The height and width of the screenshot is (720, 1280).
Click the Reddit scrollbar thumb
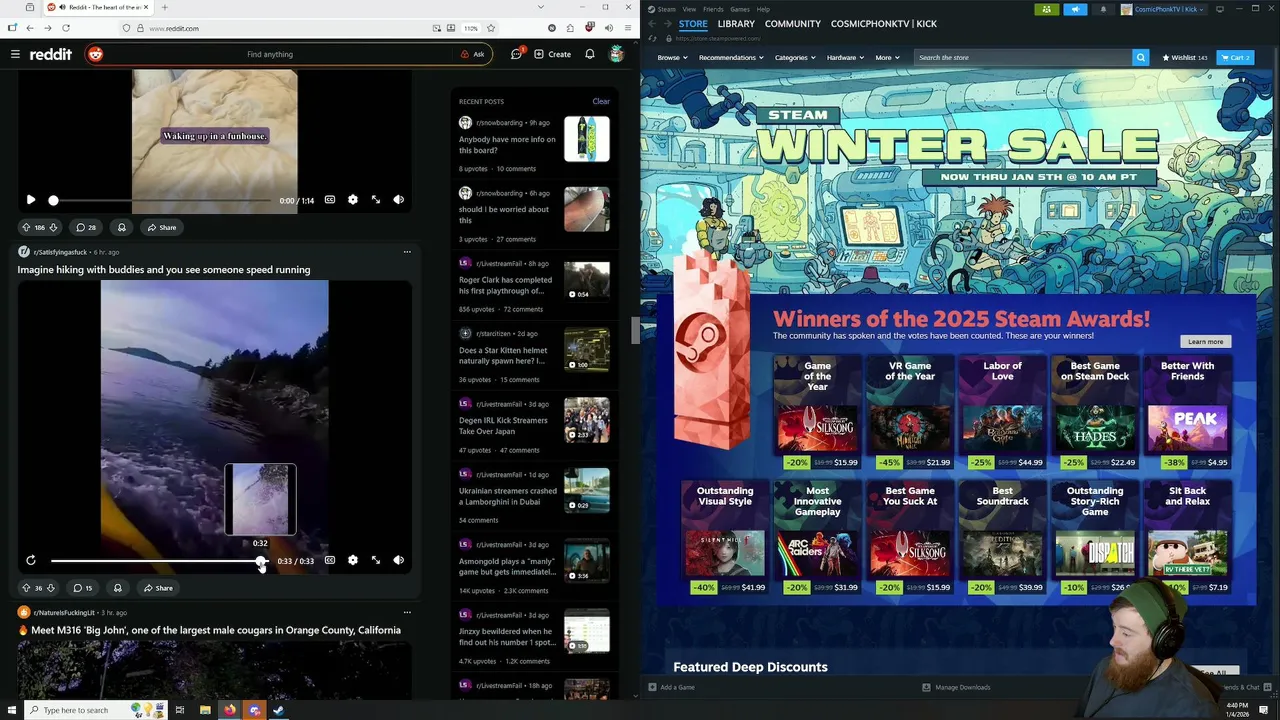pos(634,330)
